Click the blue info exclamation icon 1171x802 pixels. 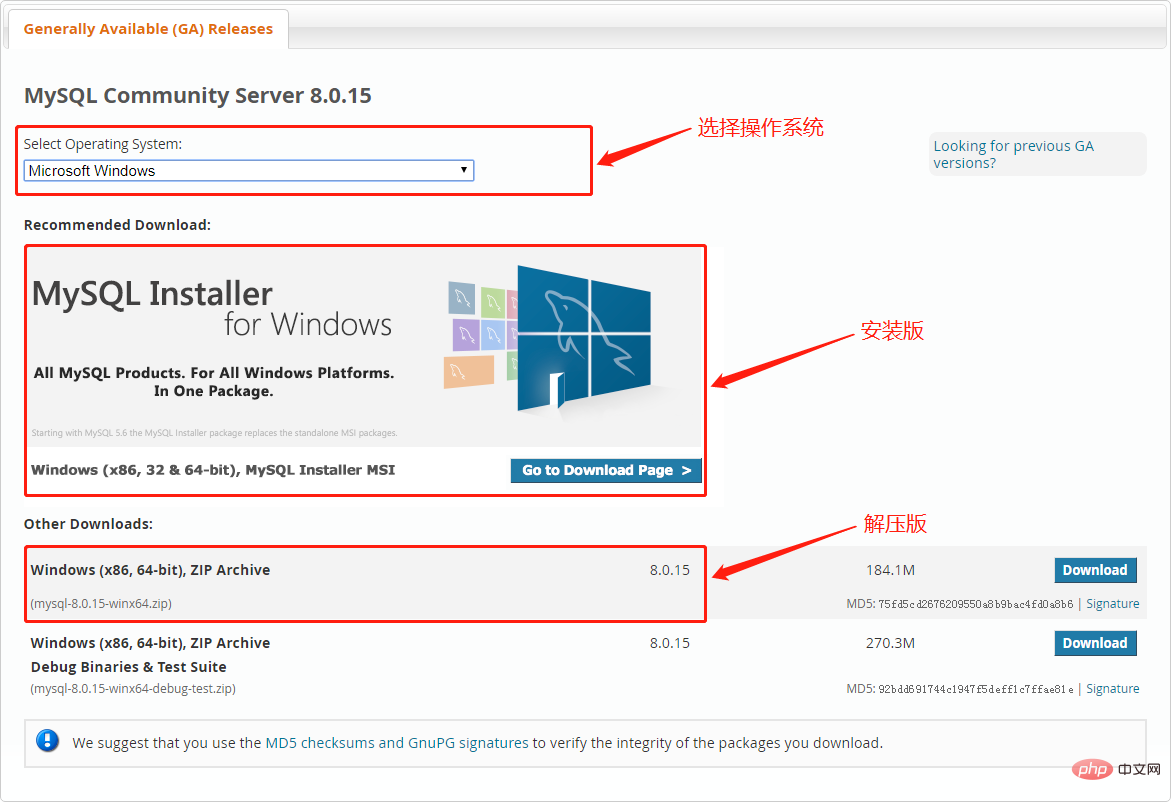pyautogui.click(x=47, y=741)
